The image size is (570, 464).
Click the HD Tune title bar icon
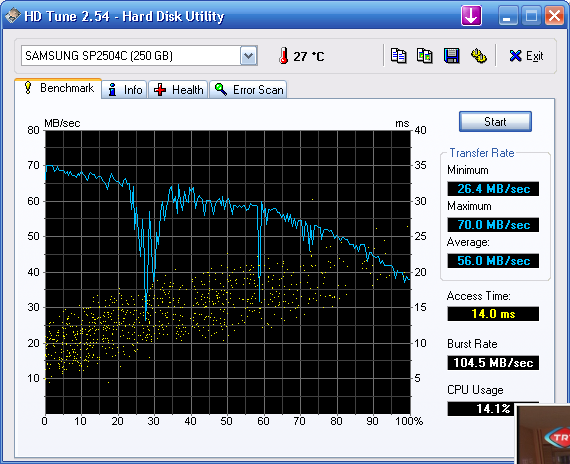(x=13, y=15)
